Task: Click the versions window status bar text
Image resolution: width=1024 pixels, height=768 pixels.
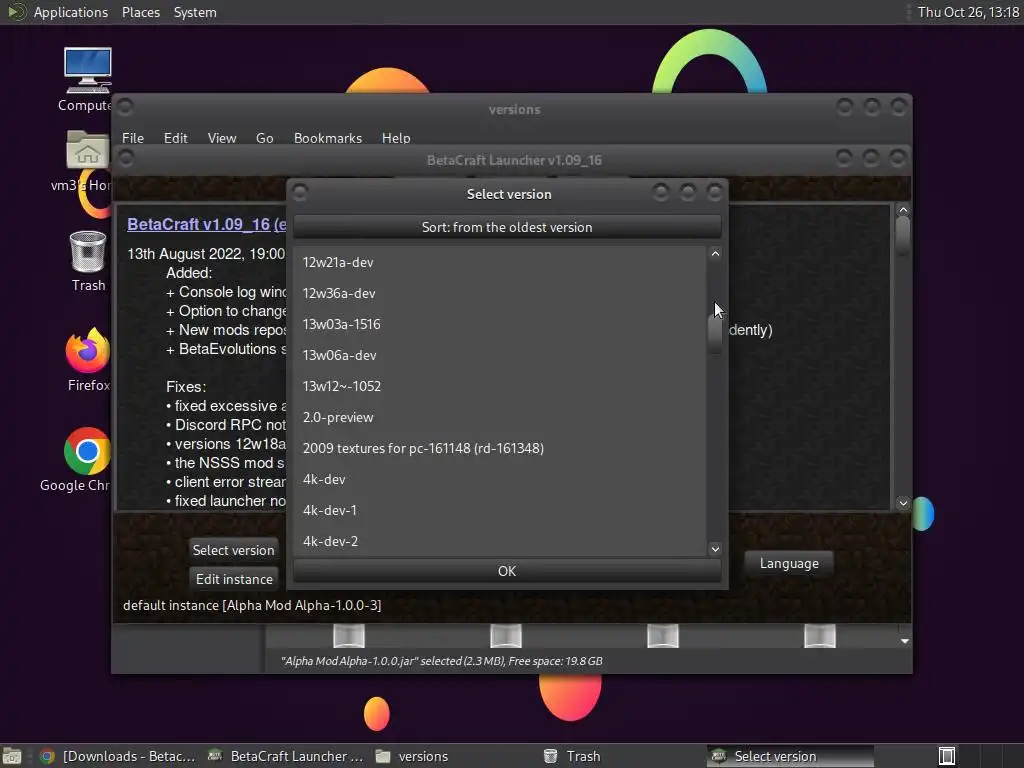Action: [441, 661]
